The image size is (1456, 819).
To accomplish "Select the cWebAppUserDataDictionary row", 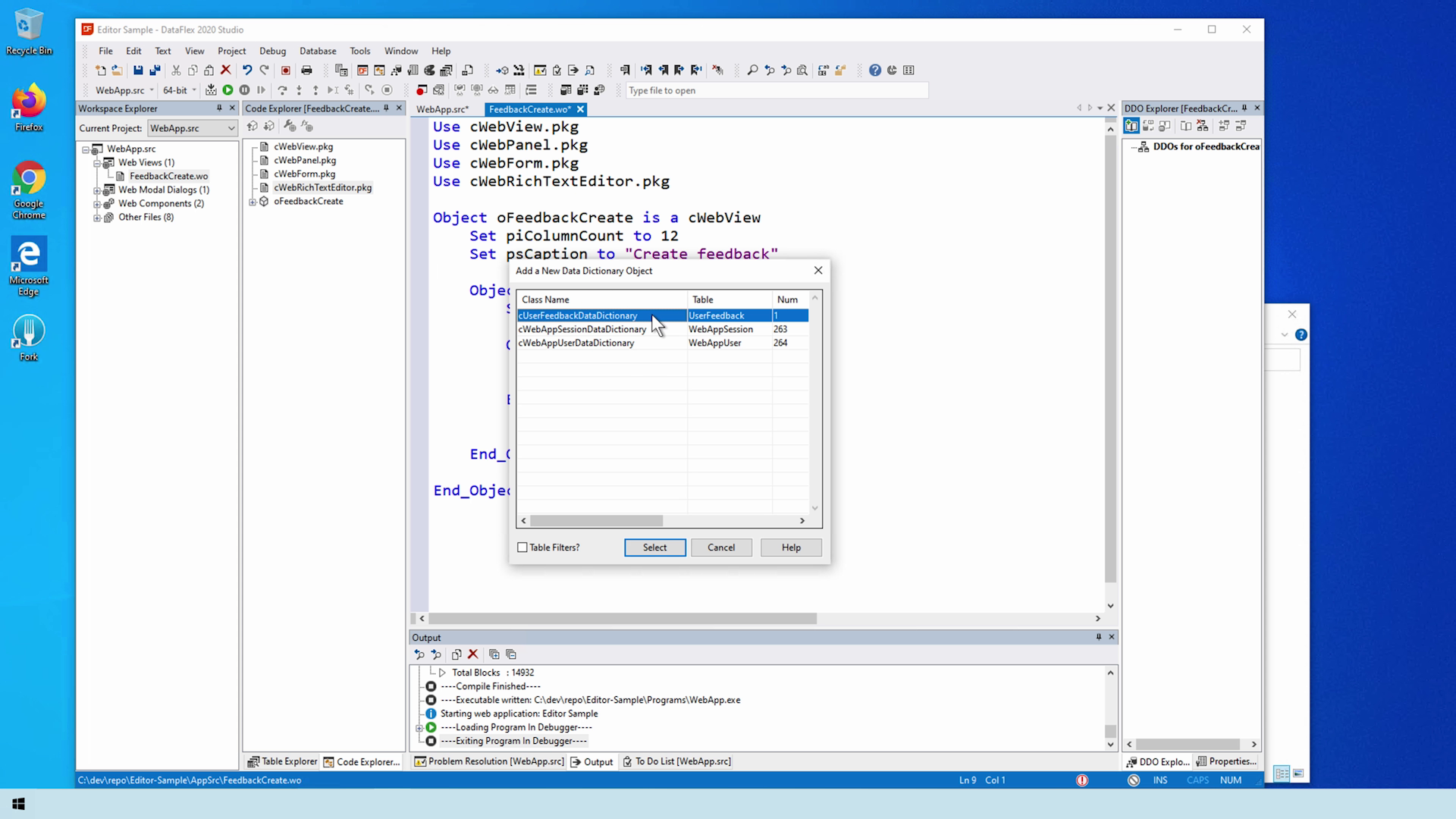I will [576, 343].
